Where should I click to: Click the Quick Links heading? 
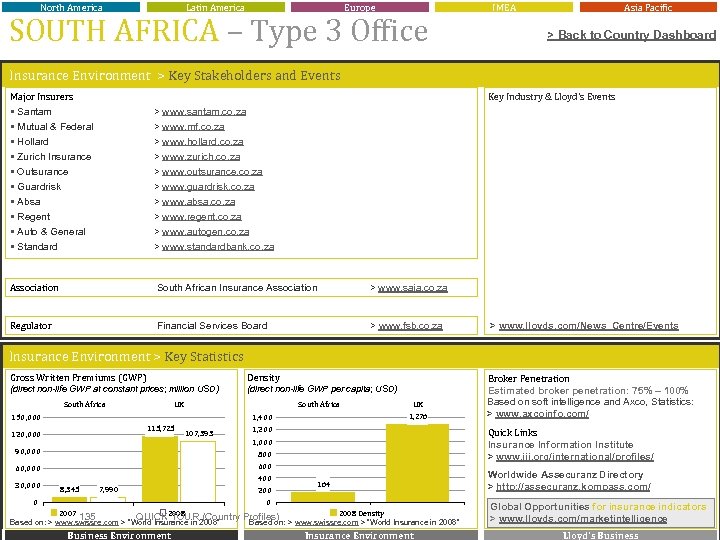click(x=512, y=433)
